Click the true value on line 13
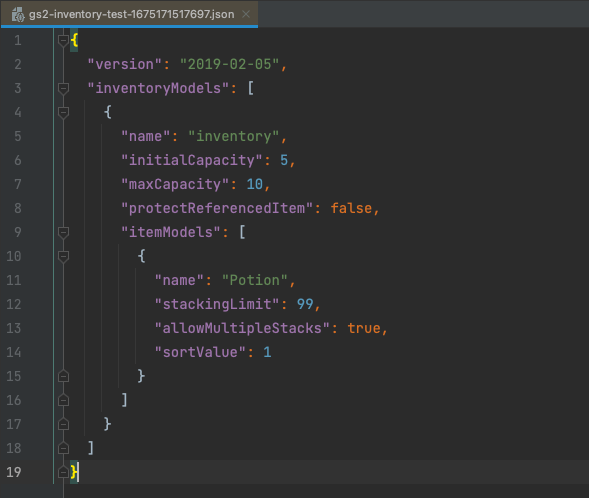Viewport: 589px width, 498px height. click(364, 328)
